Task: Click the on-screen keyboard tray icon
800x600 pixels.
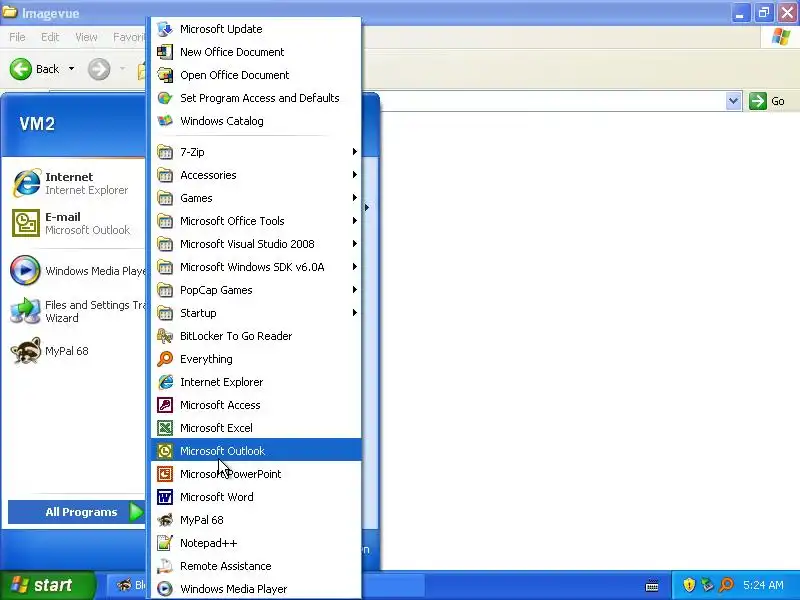Action: coord(652,585)
